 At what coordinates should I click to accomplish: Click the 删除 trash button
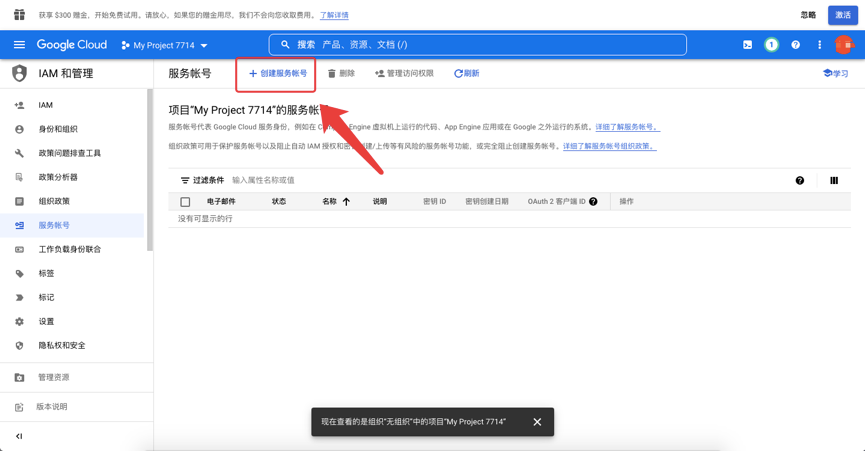coord(341,73)
